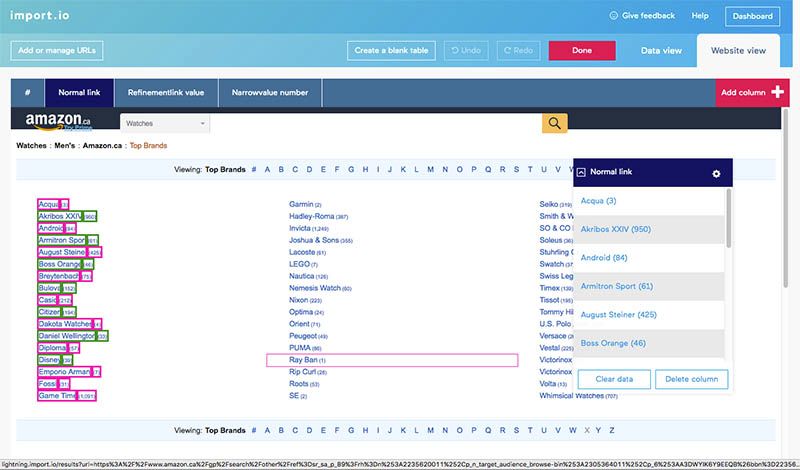Click letter M in top alphabet bar

tap(431, 169)
